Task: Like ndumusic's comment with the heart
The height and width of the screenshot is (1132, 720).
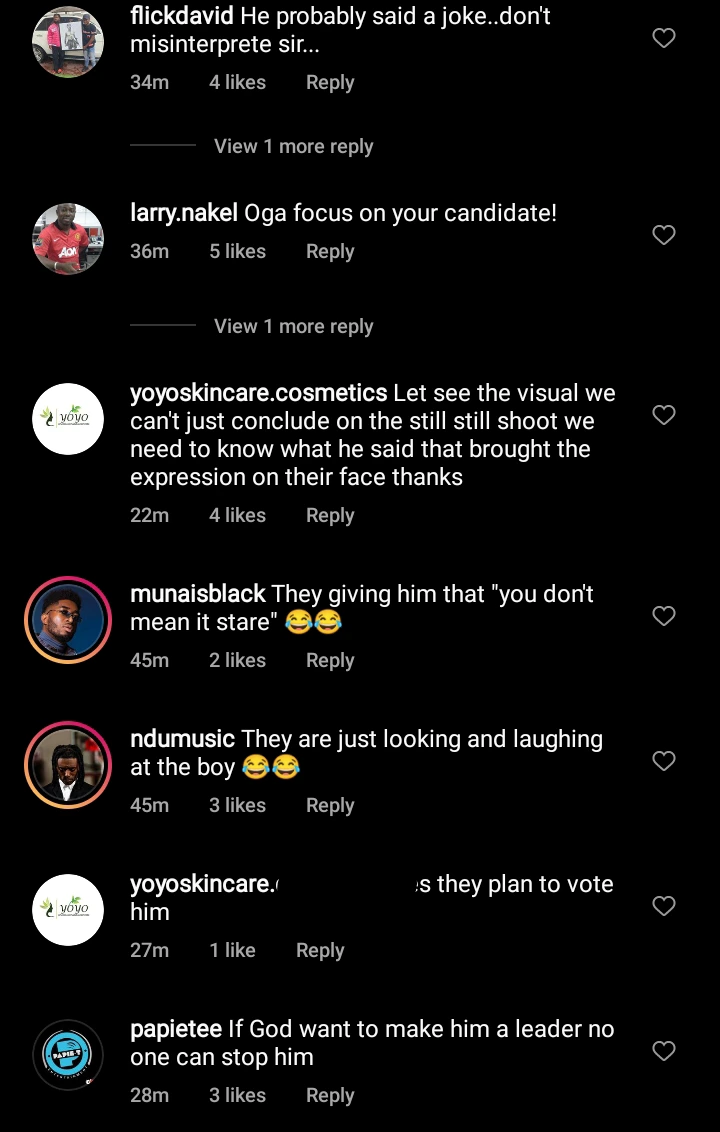Action: pos(664,761)
